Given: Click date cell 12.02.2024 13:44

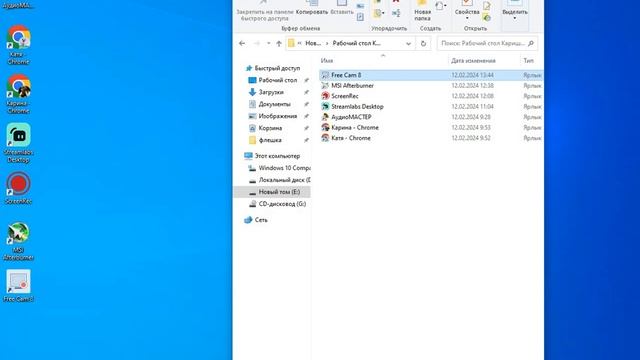Looking at the screenshot, I should [472, 75].
